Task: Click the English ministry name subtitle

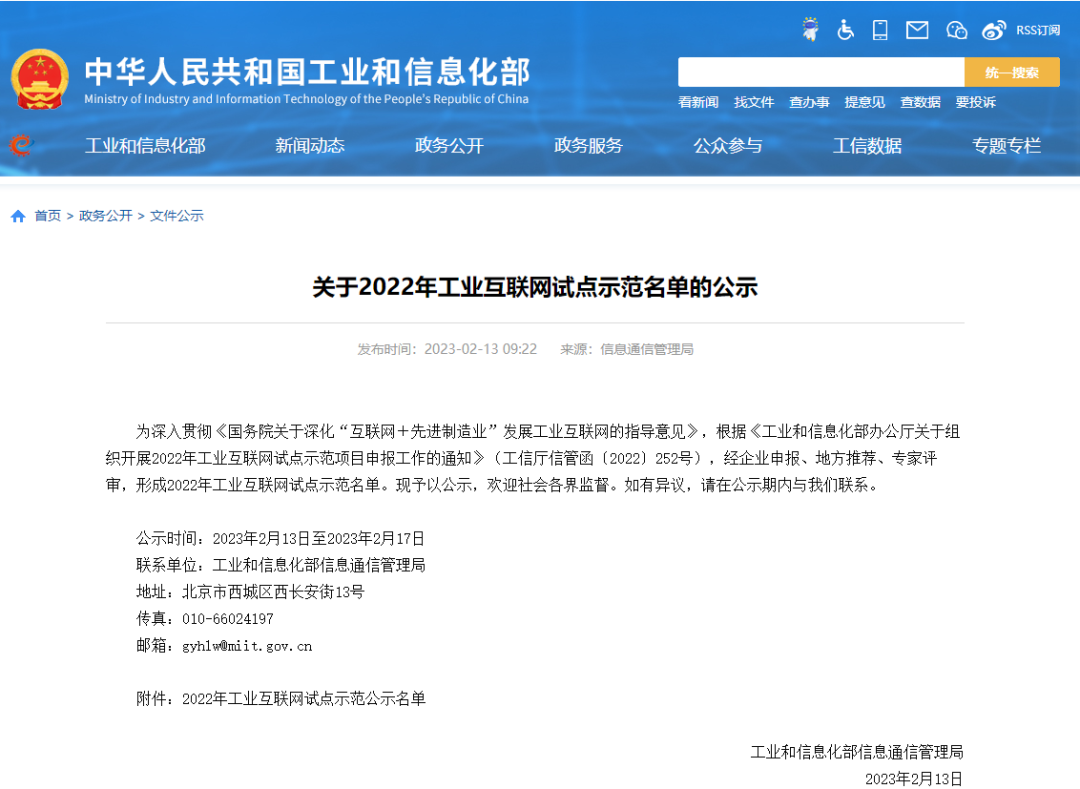Action: tap(307, 99)
